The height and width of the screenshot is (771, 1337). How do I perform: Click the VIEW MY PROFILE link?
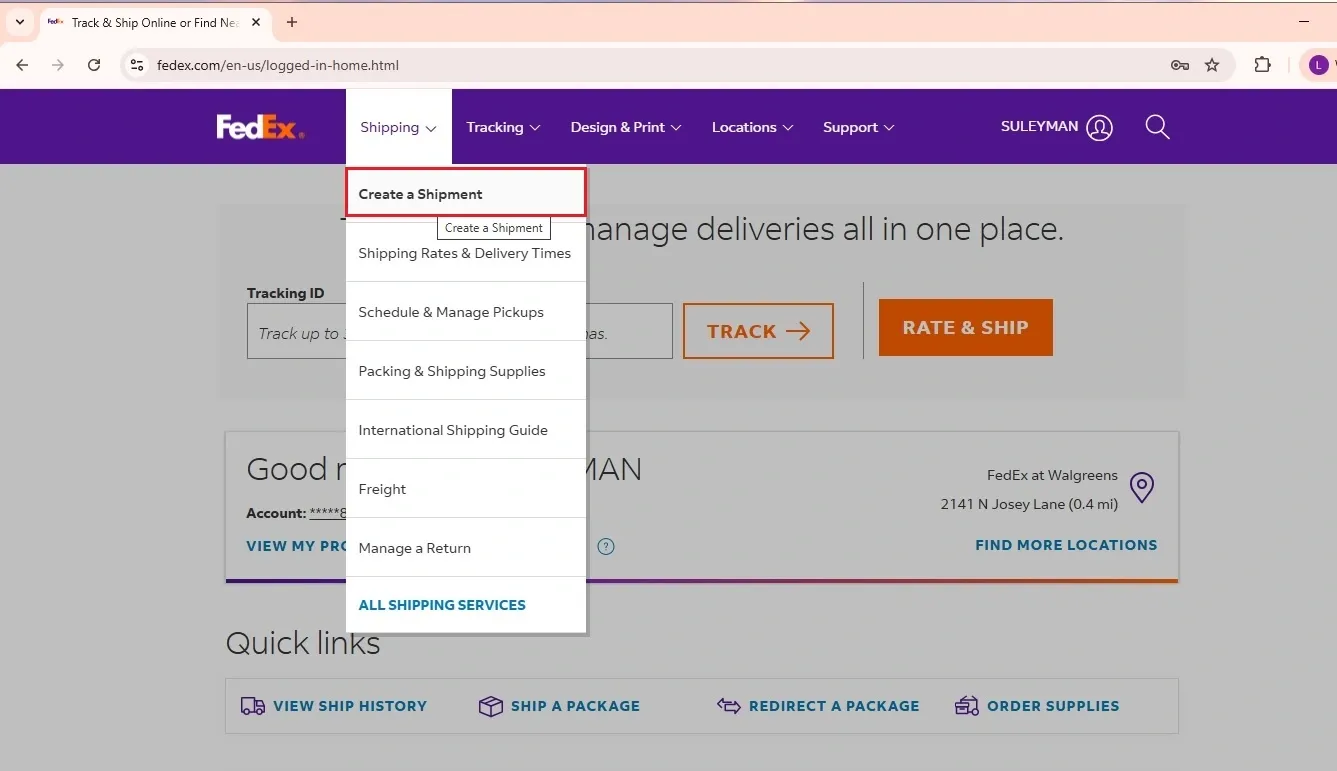point(296,546)
